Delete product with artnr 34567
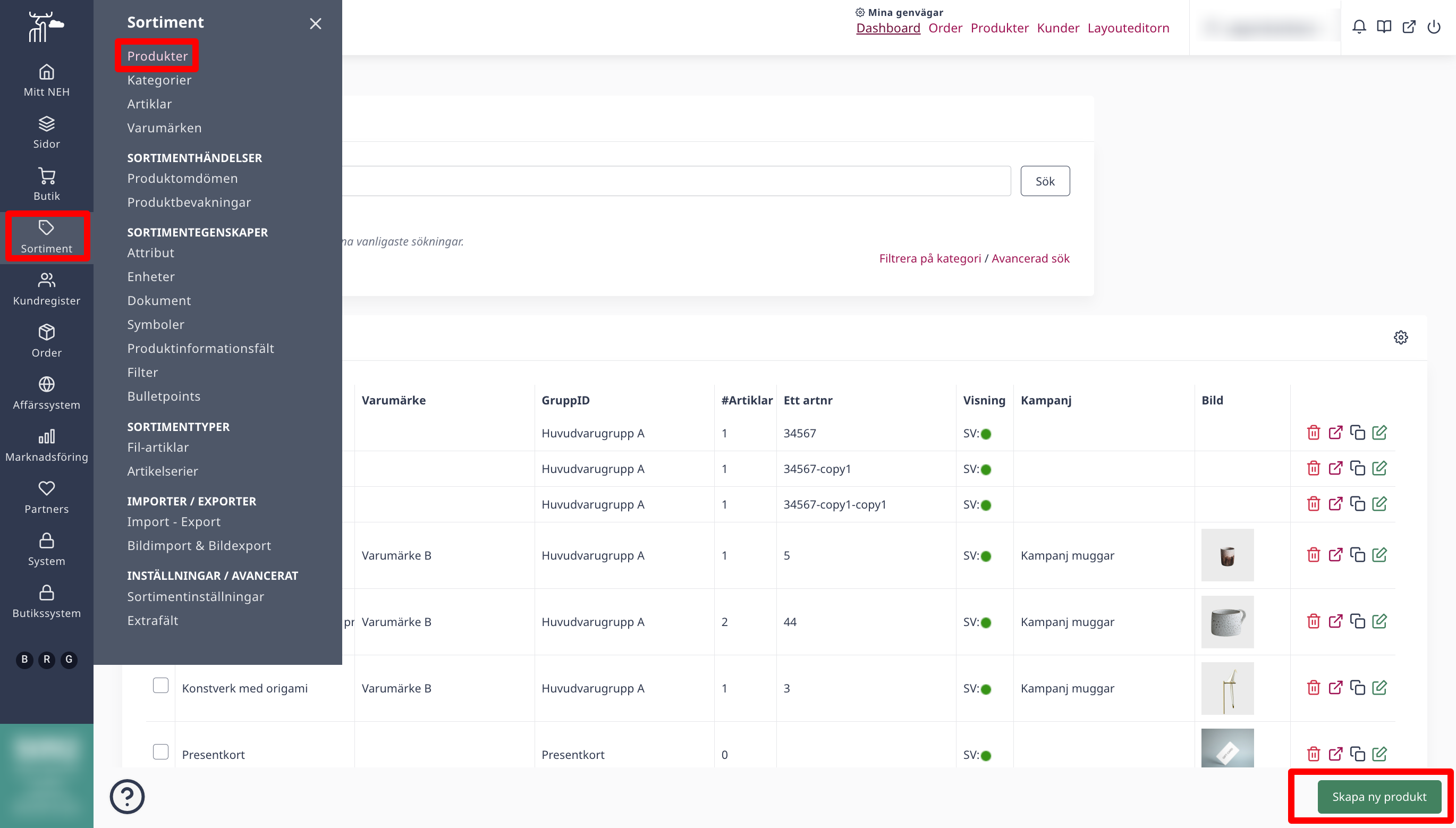This screenshot has width=1456, height=828. pos(1313,433)
